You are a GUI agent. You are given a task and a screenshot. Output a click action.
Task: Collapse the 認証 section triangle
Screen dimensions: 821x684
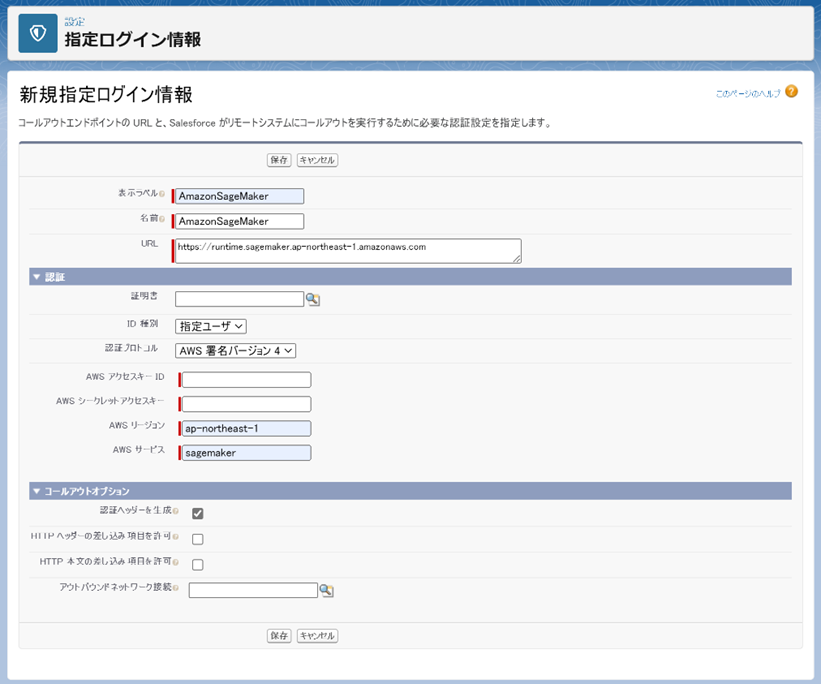click(37, 277)
